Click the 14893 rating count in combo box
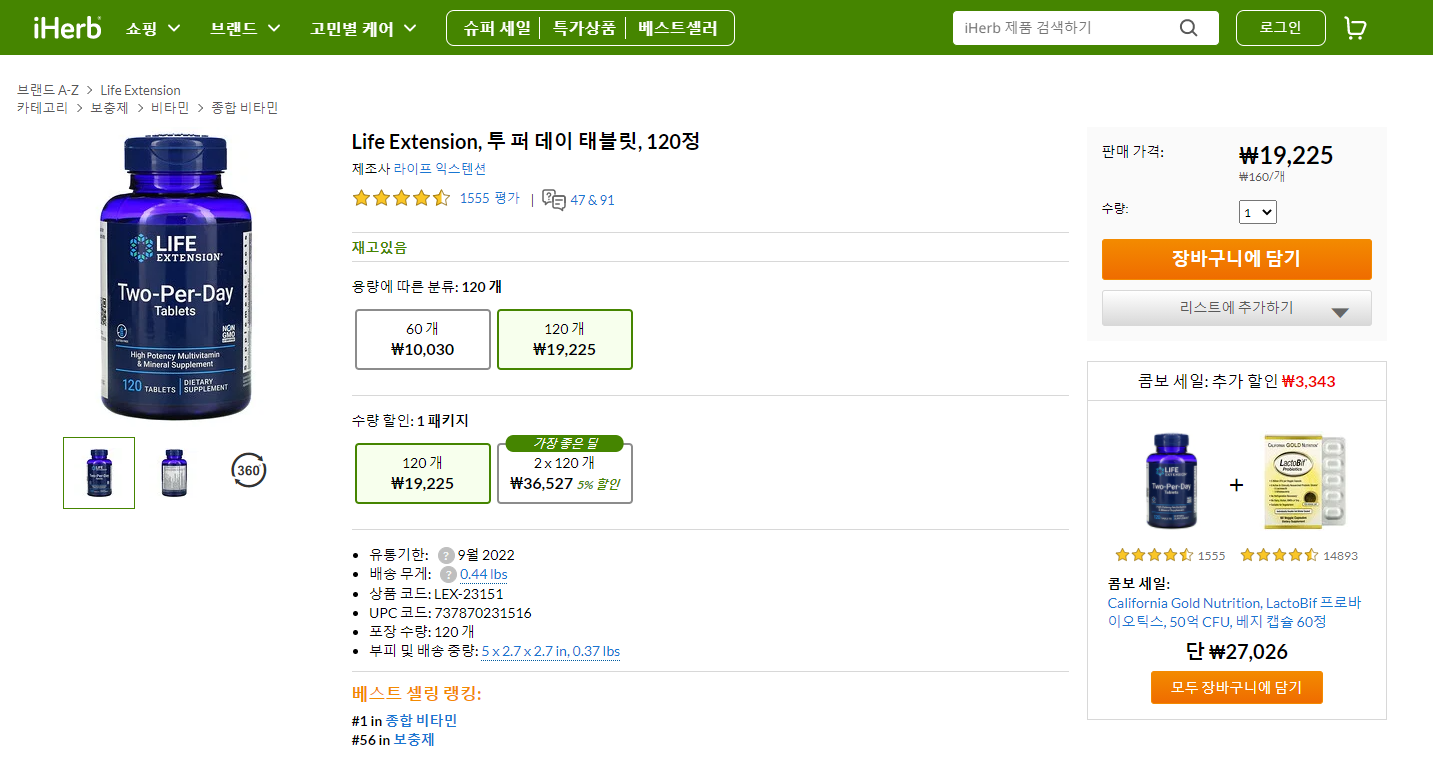The image size is (1433, 768). 1340,556
